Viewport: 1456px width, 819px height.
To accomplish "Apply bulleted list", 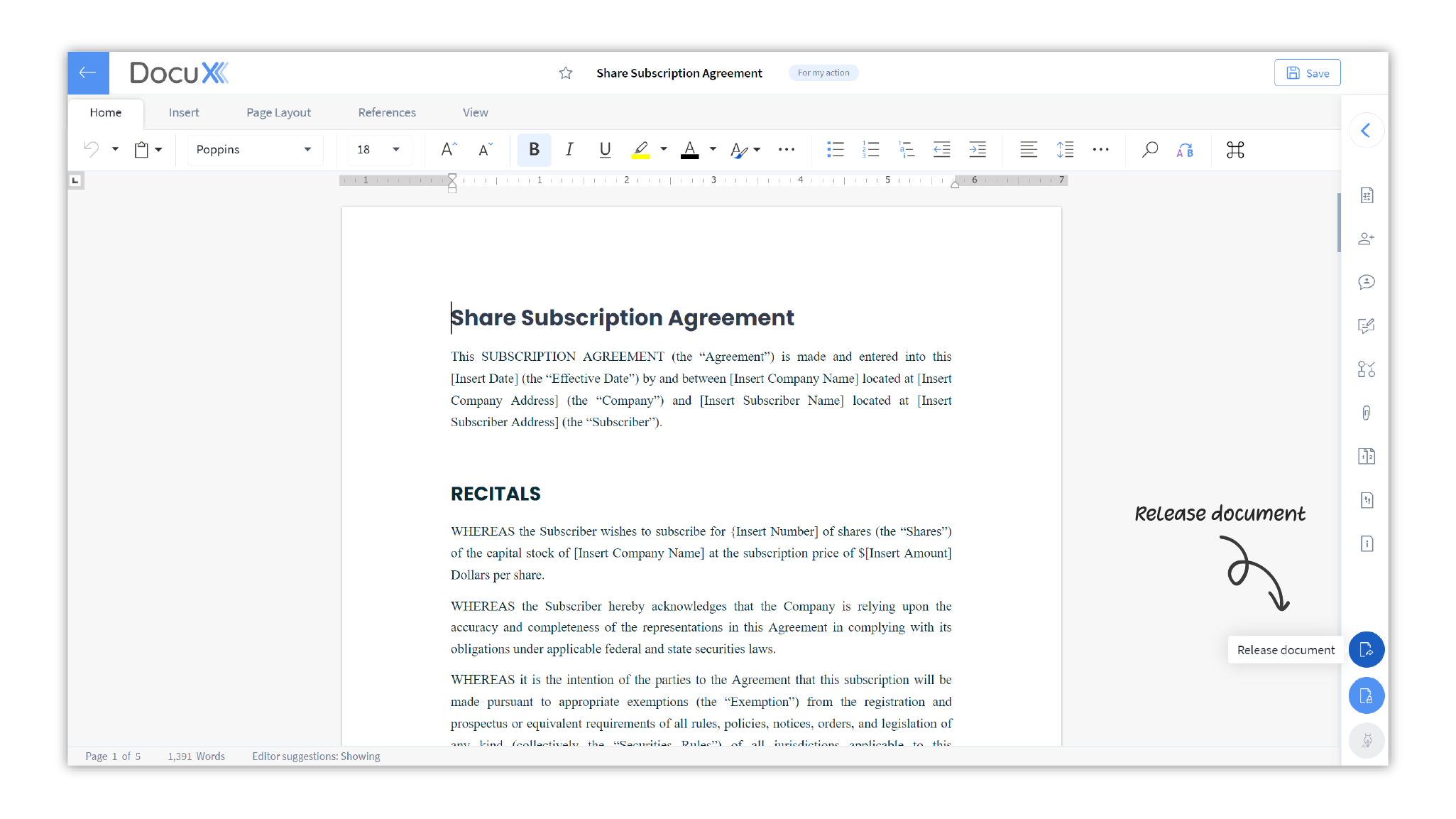I will click(x=835, y=149).
